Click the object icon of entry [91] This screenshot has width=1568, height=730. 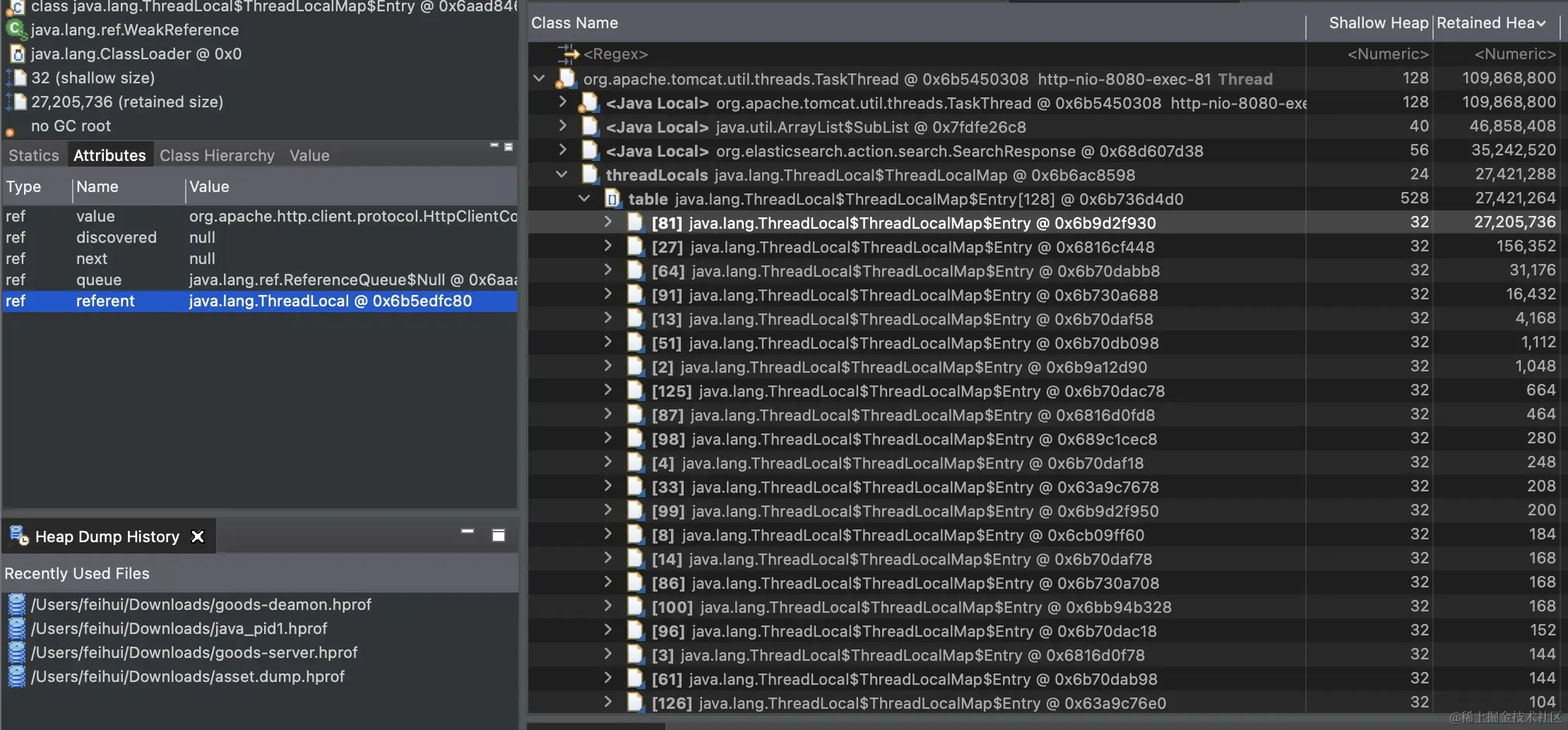(636, 295)
